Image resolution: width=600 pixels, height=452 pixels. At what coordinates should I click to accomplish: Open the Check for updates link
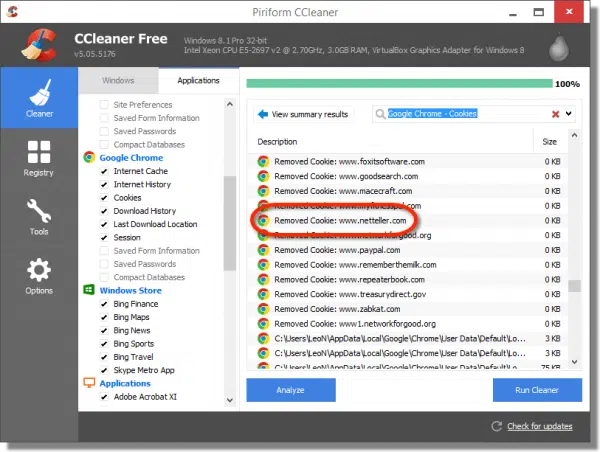click(x=540, y=426)
